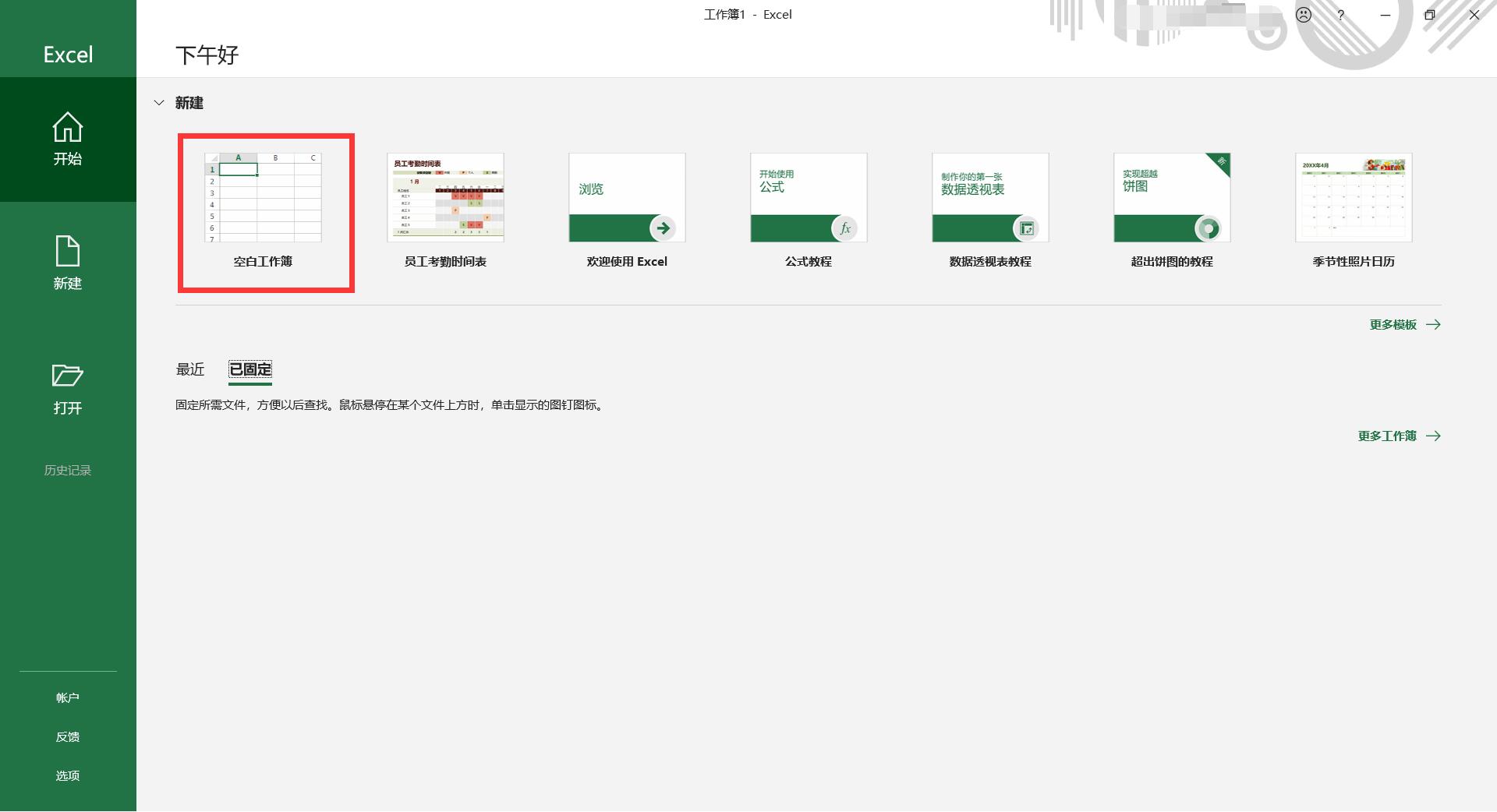The width and height of the screenshot is (1497, 812).
Task: Select the 已固定 tab
Action: click(250, 369)
